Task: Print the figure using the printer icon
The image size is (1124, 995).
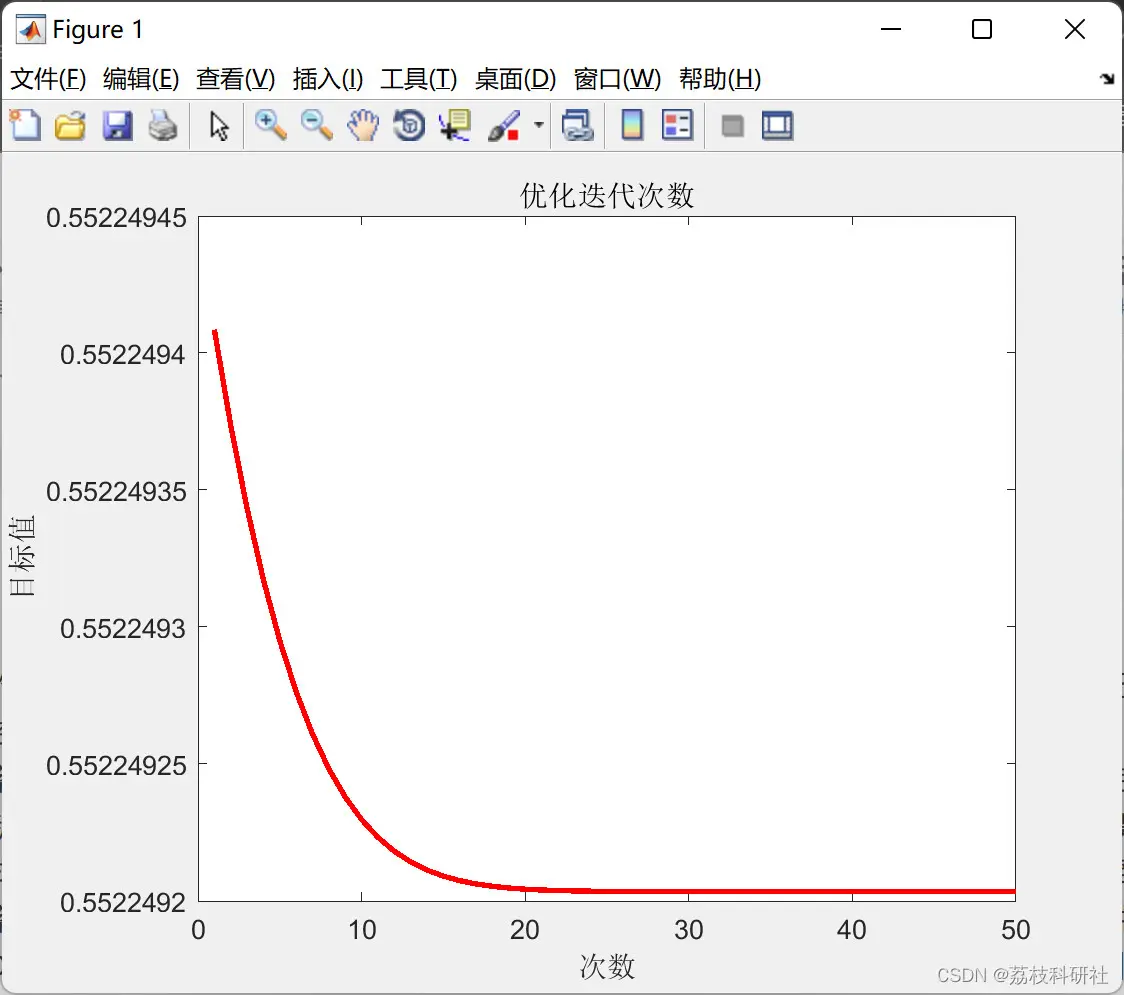Action: (x=163, y=125)
